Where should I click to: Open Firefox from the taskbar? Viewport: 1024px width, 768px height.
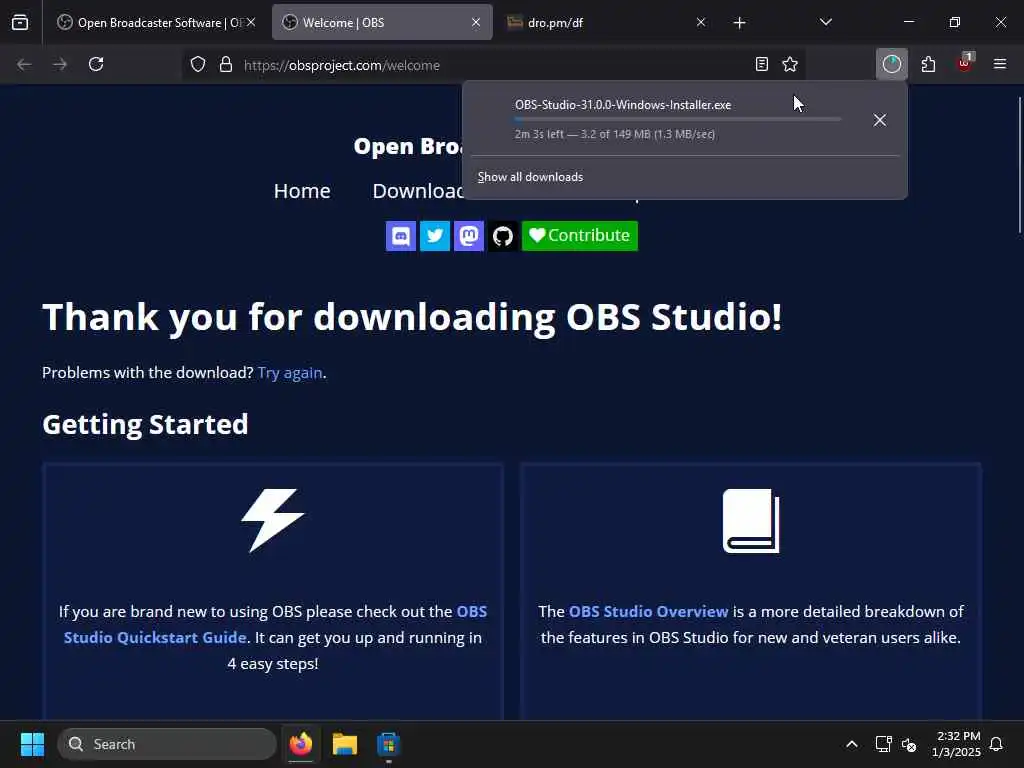pyautogui.click(x=301, y=744)
